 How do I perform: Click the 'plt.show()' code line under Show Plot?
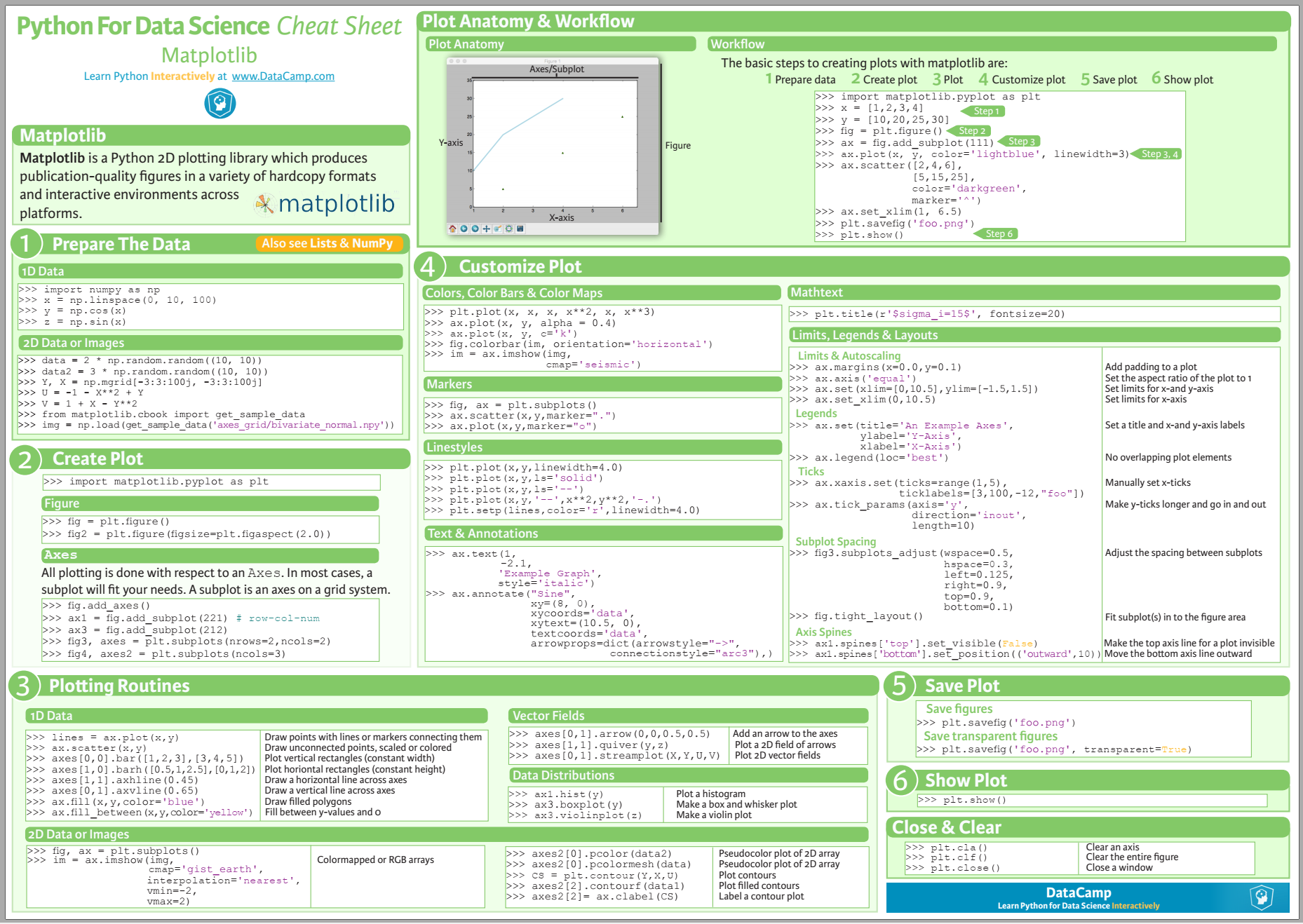[962, 800]
